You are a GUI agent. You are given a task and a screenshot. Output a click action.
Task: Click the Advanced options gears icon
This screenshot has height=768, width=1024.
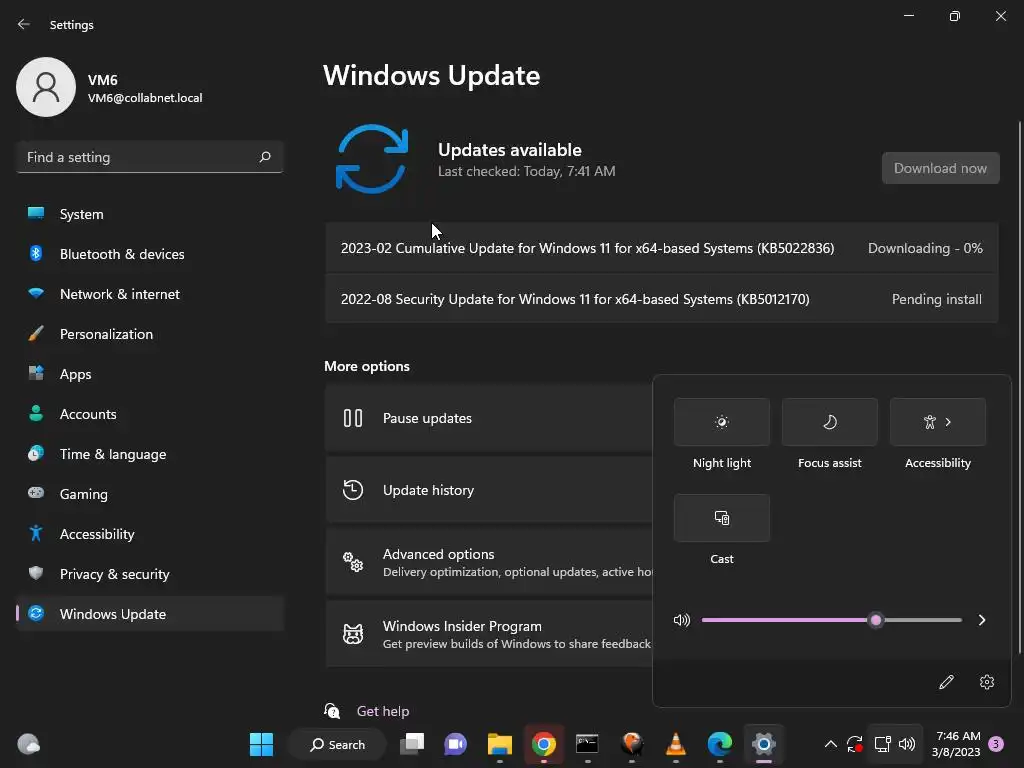point(353,562)
